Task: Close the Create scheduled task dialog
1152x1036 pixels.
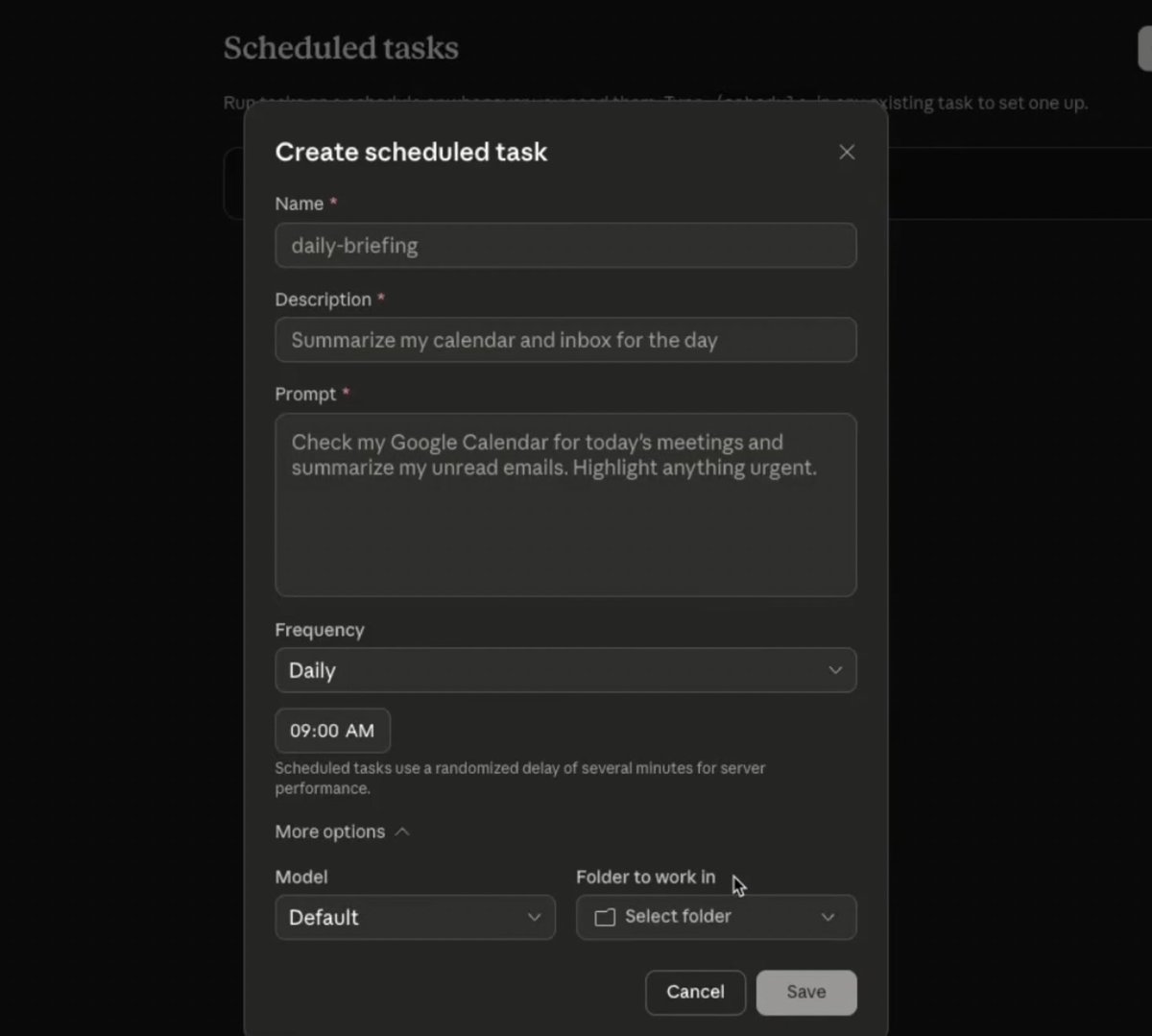Action: 847,152
